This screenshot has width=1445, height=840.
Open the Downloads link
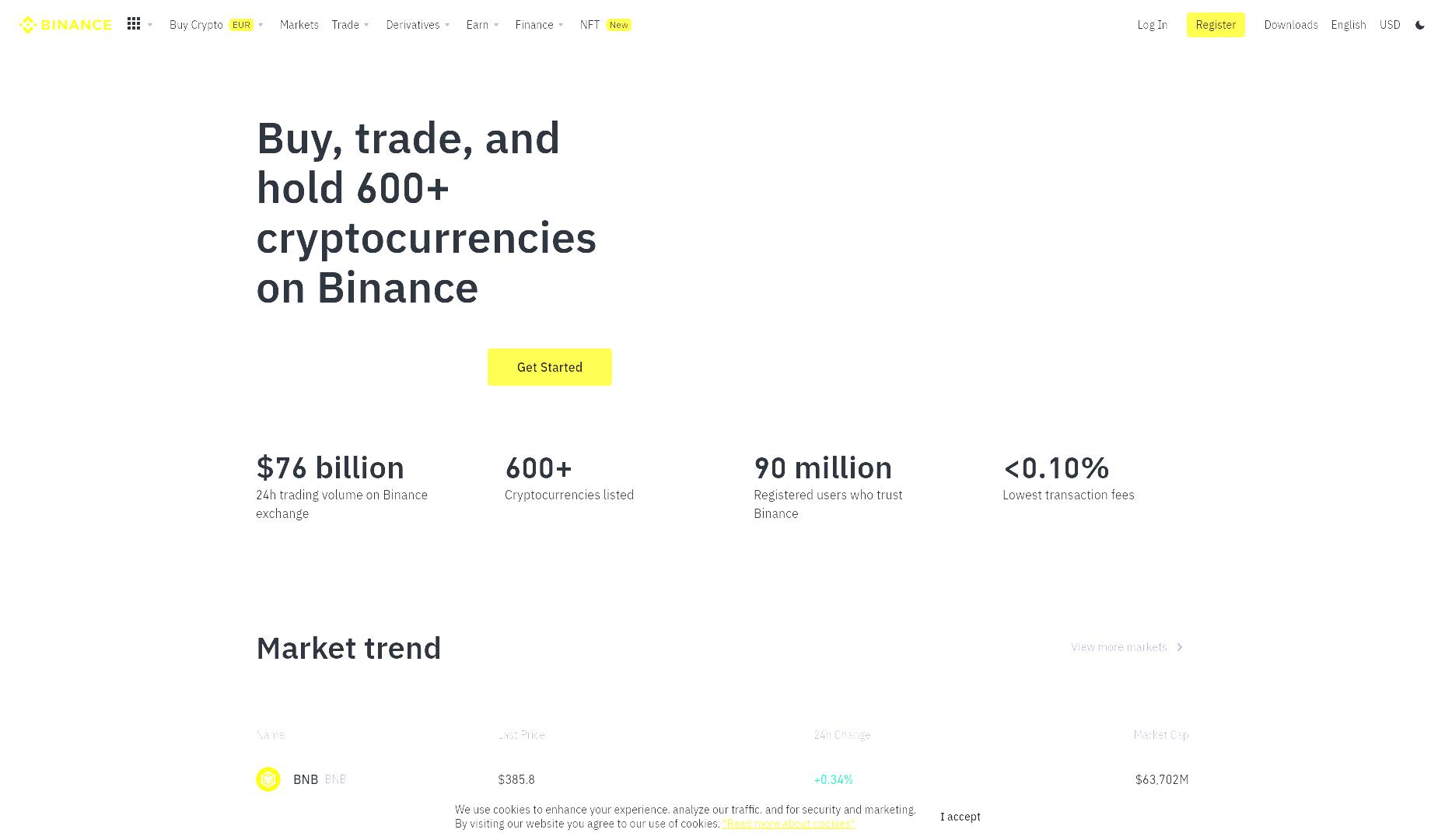coord(1291,25)
